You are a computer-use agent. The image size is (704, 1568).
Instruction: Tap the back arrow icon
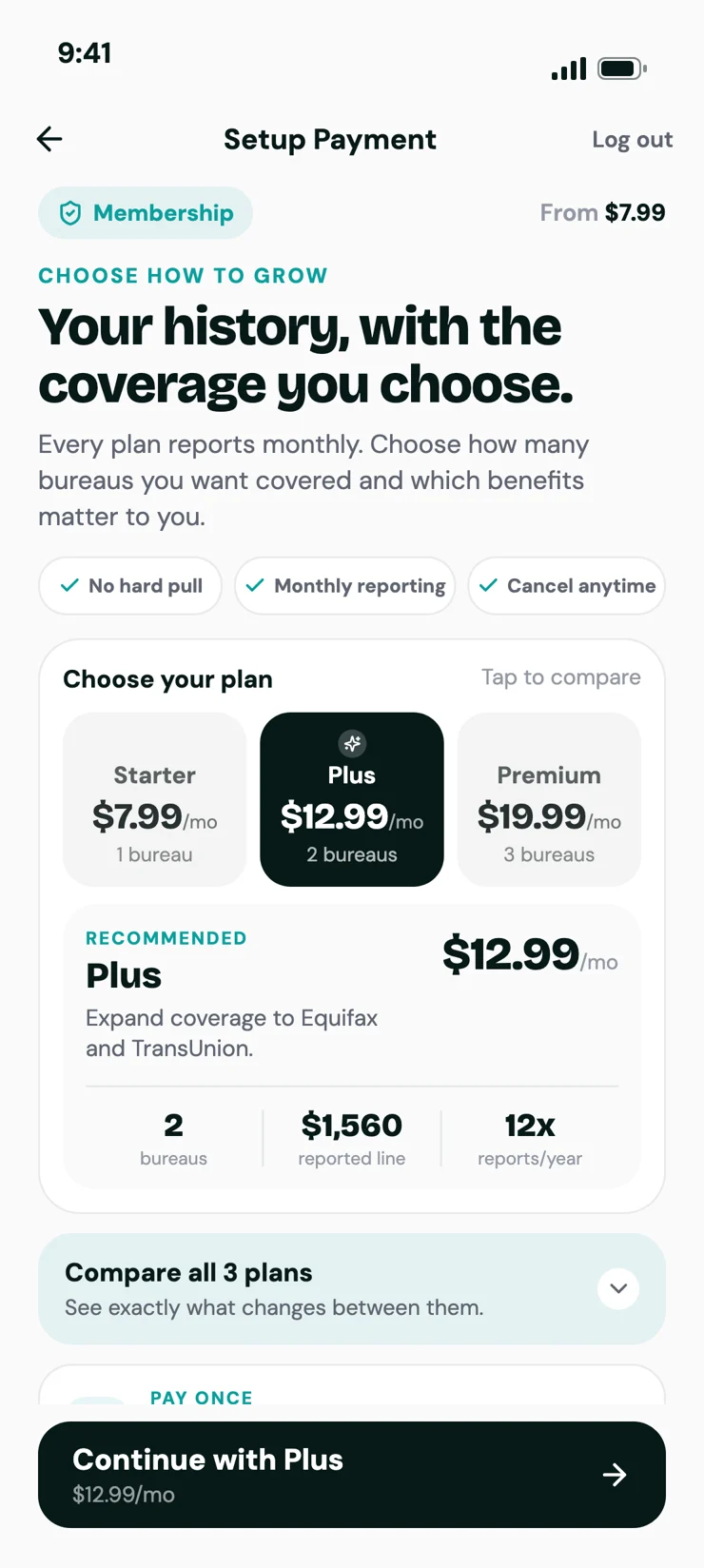49,139
